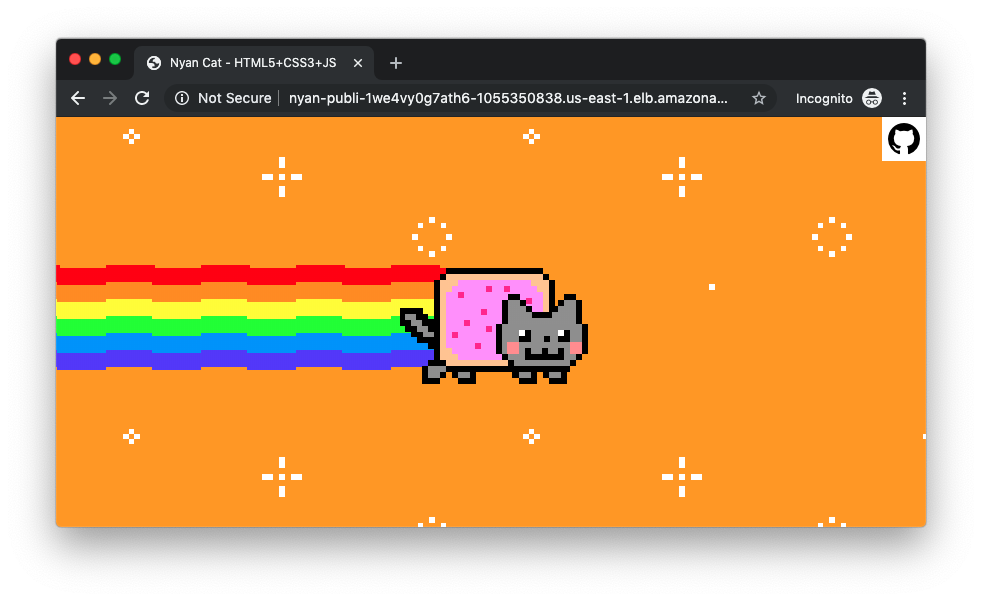982x601 pixels.
Task: Click the Incognito label text
Action: pos(824,99)
